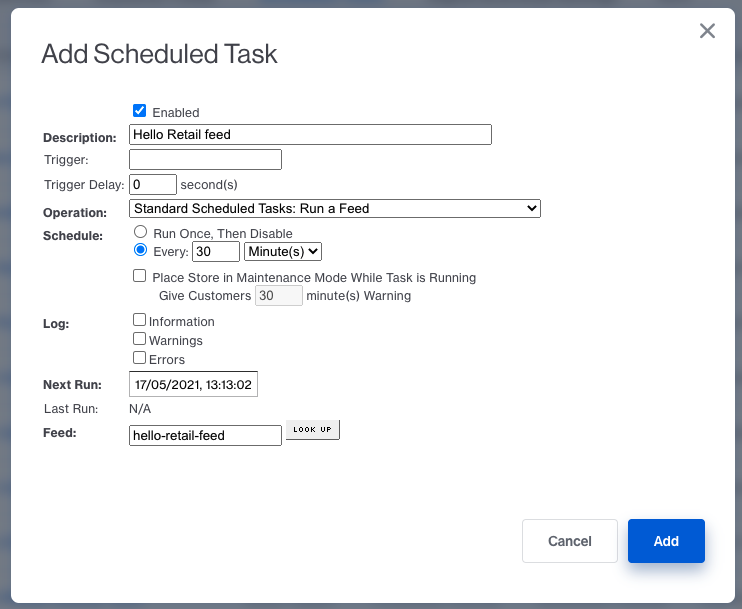Click the Trigger Delay seconds field
This screenshot has height=609, width=742.
click(153, 185)
